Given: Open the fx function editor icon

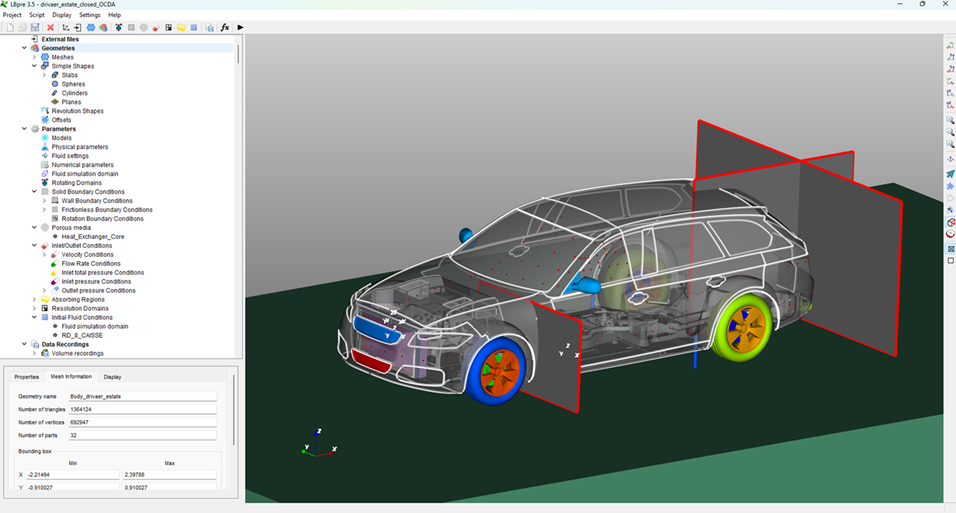Looking at the screenshot, I should tap(225, 27).
